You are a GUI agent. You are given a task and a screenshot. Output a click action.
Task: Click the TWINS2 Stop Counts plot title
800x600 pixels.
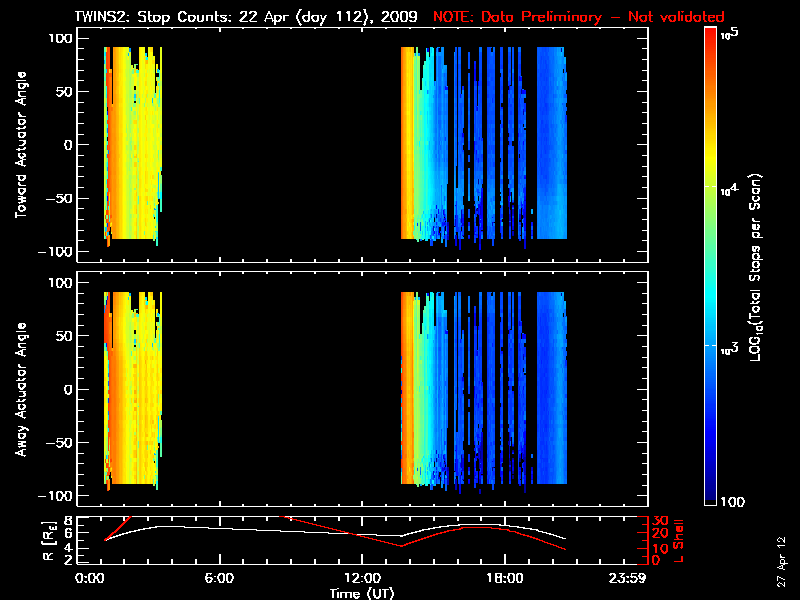pyautogui.click(x=245, y=17)
